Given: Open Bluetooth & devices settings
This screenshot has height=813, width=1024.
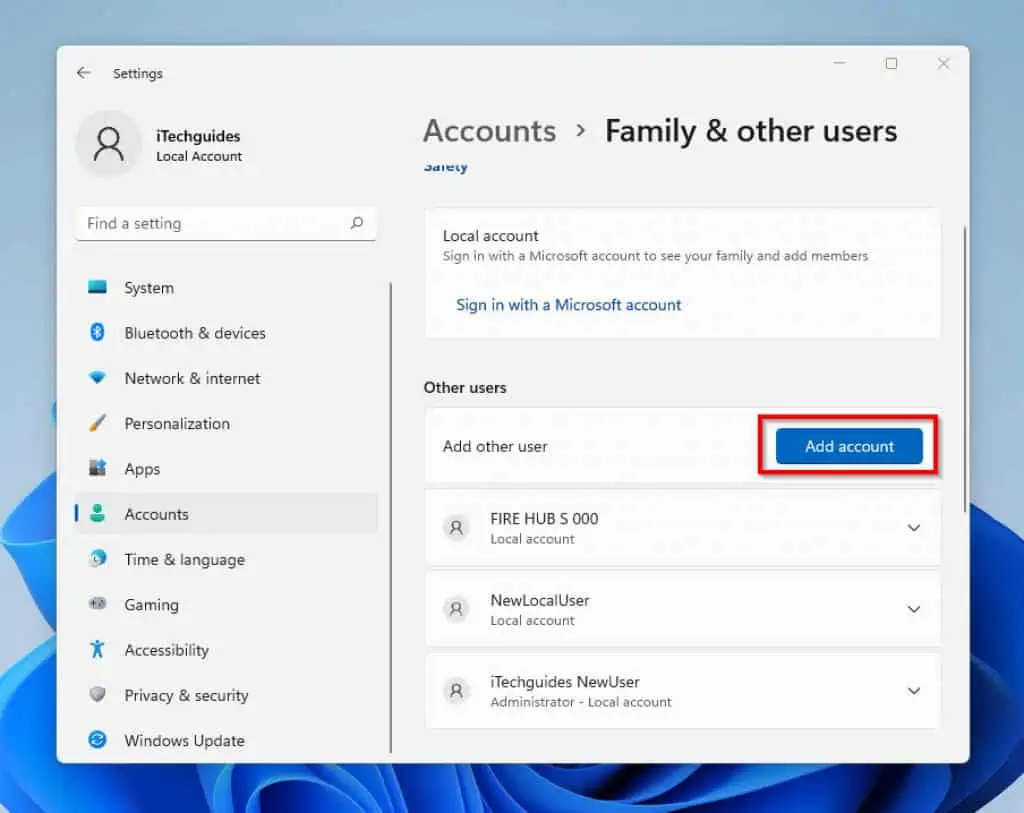Looking at the screenshot, I should [x=97, y=333].
